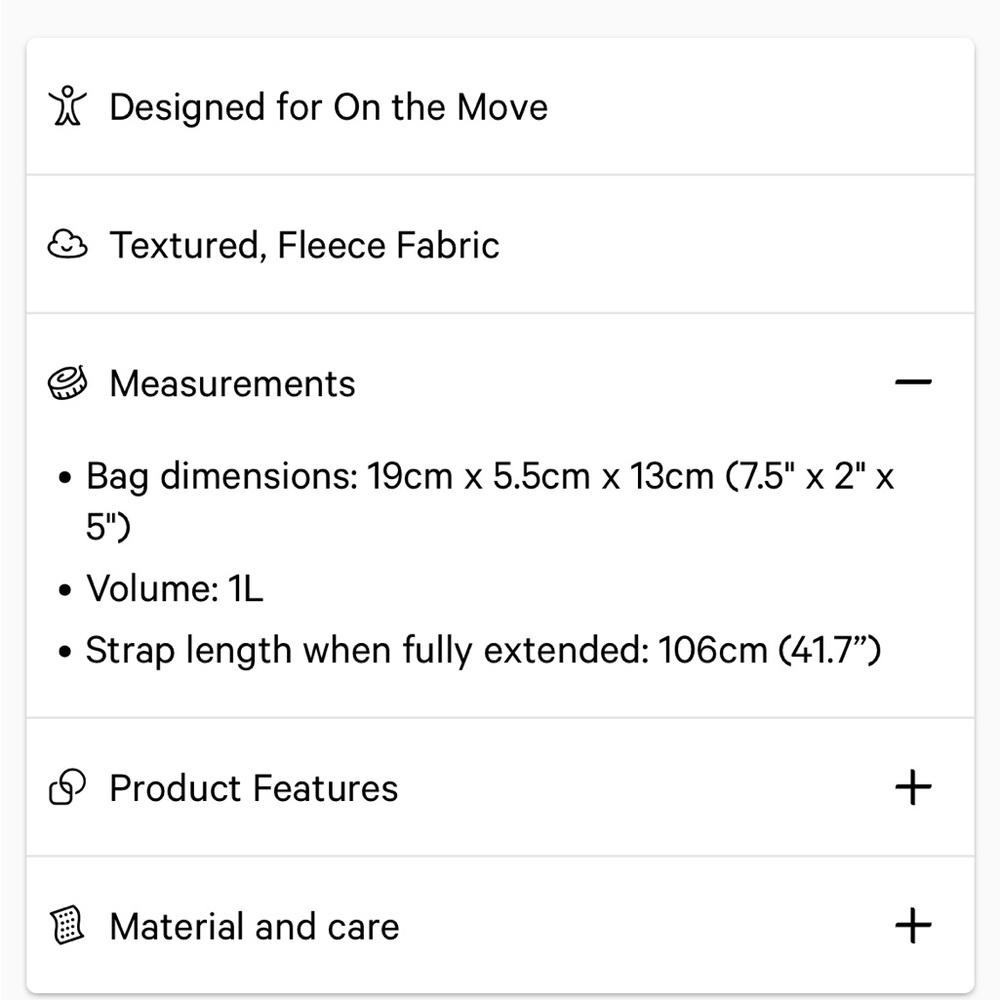Viewport: 1000px width, 1000px height.
Task: Click the Bag dimensions bullet text
Action: point(490,501)
